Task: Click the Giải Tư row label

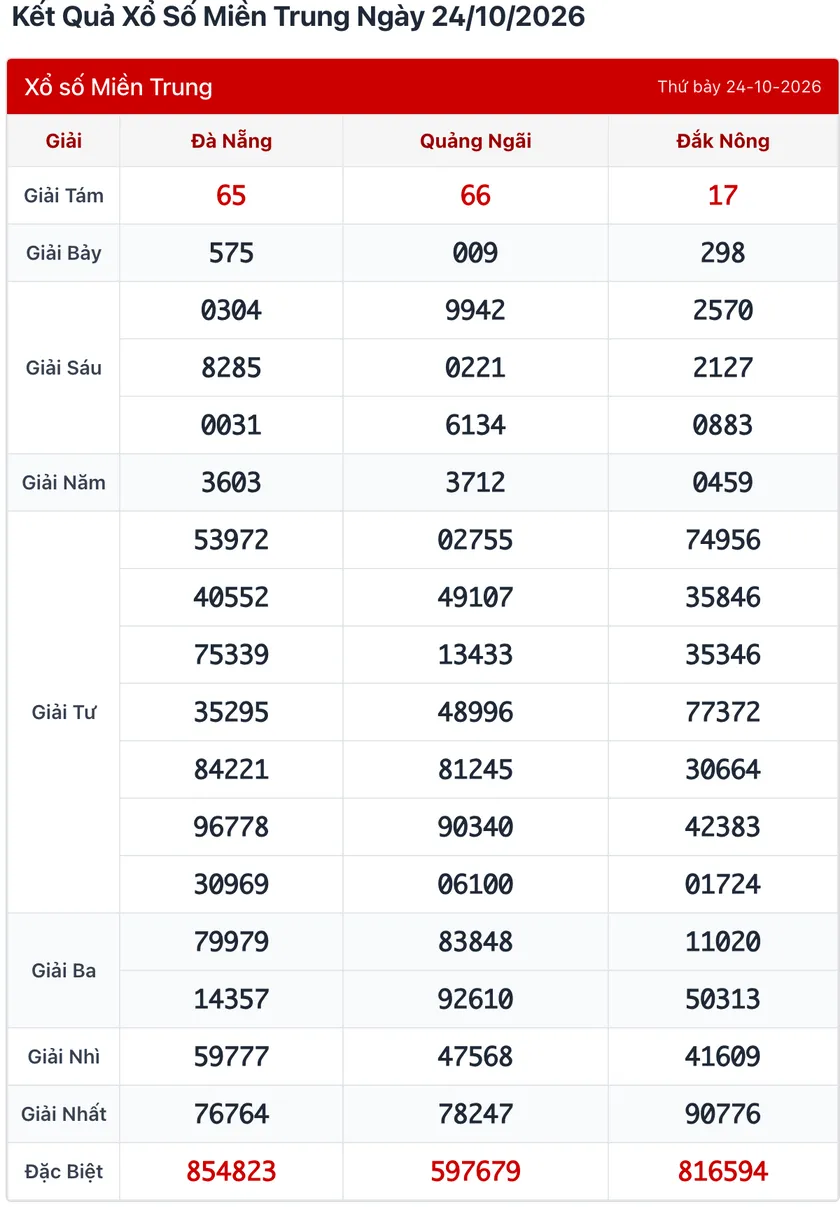Action: tap(64, 712)
